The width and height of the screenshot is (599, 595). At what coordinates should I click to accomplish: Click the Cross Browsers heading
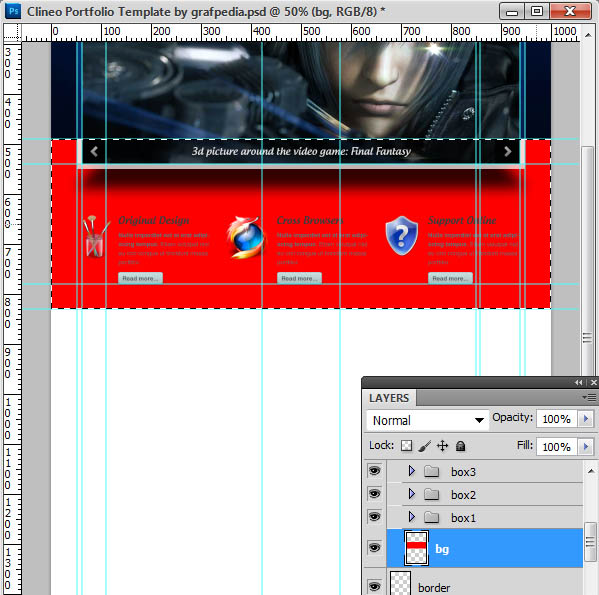[x=310, y=220]
